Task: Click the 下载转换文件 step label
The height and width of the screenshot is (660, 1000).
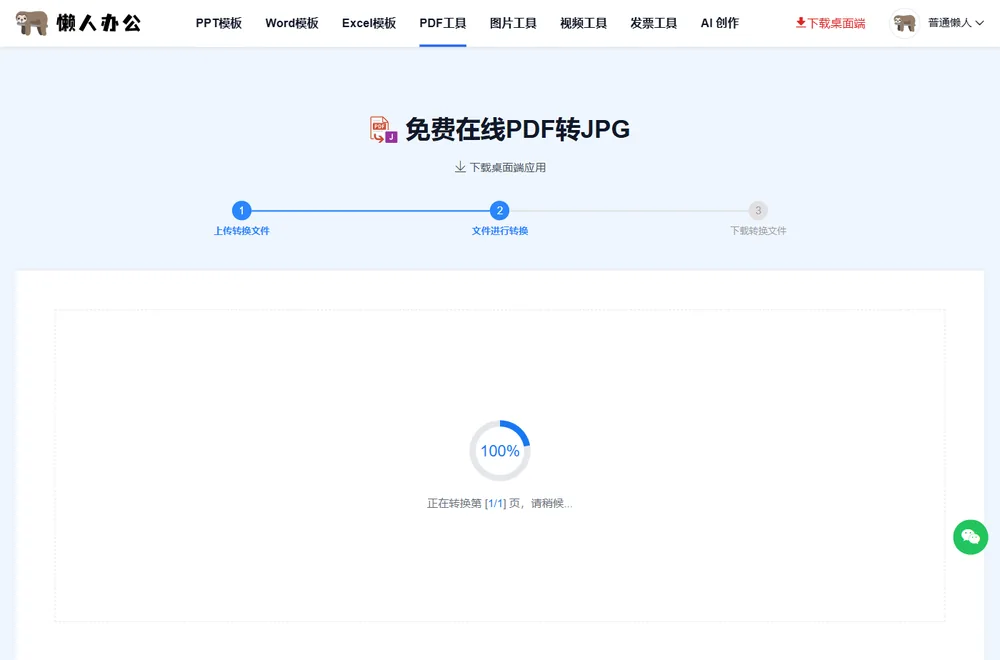Action: point(758,231)
